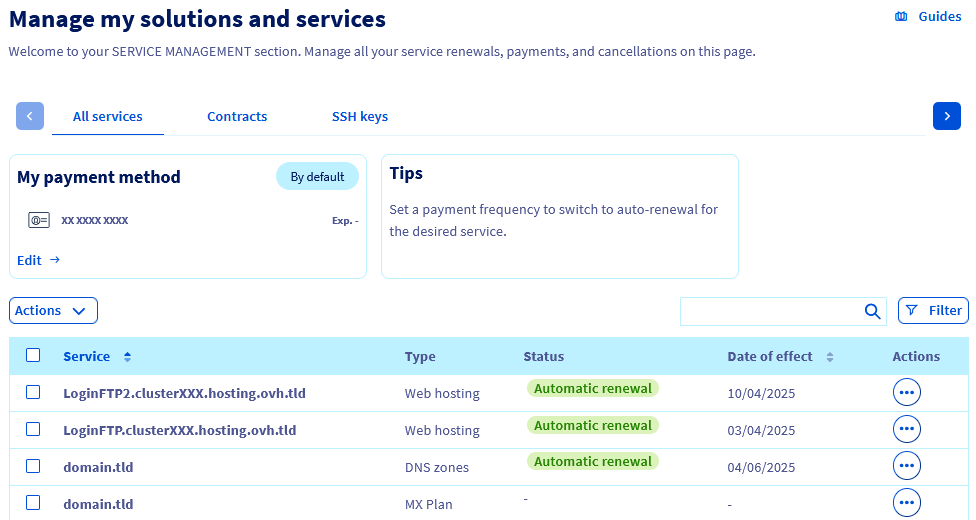
Task: Click the Filter button
Action: click(x=933, y=311)
